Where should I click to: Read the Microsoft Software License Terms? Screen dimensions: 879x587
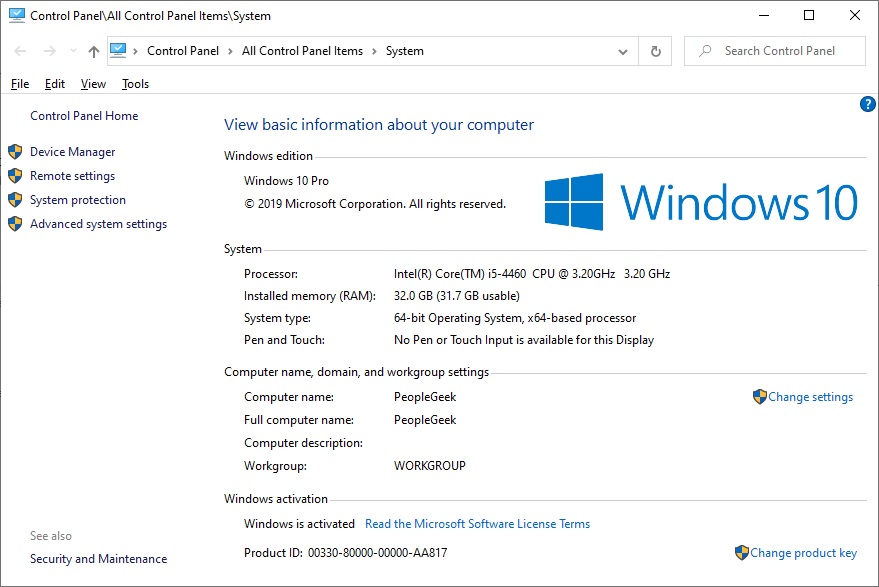pyautogui.click(x=478, y=524)
